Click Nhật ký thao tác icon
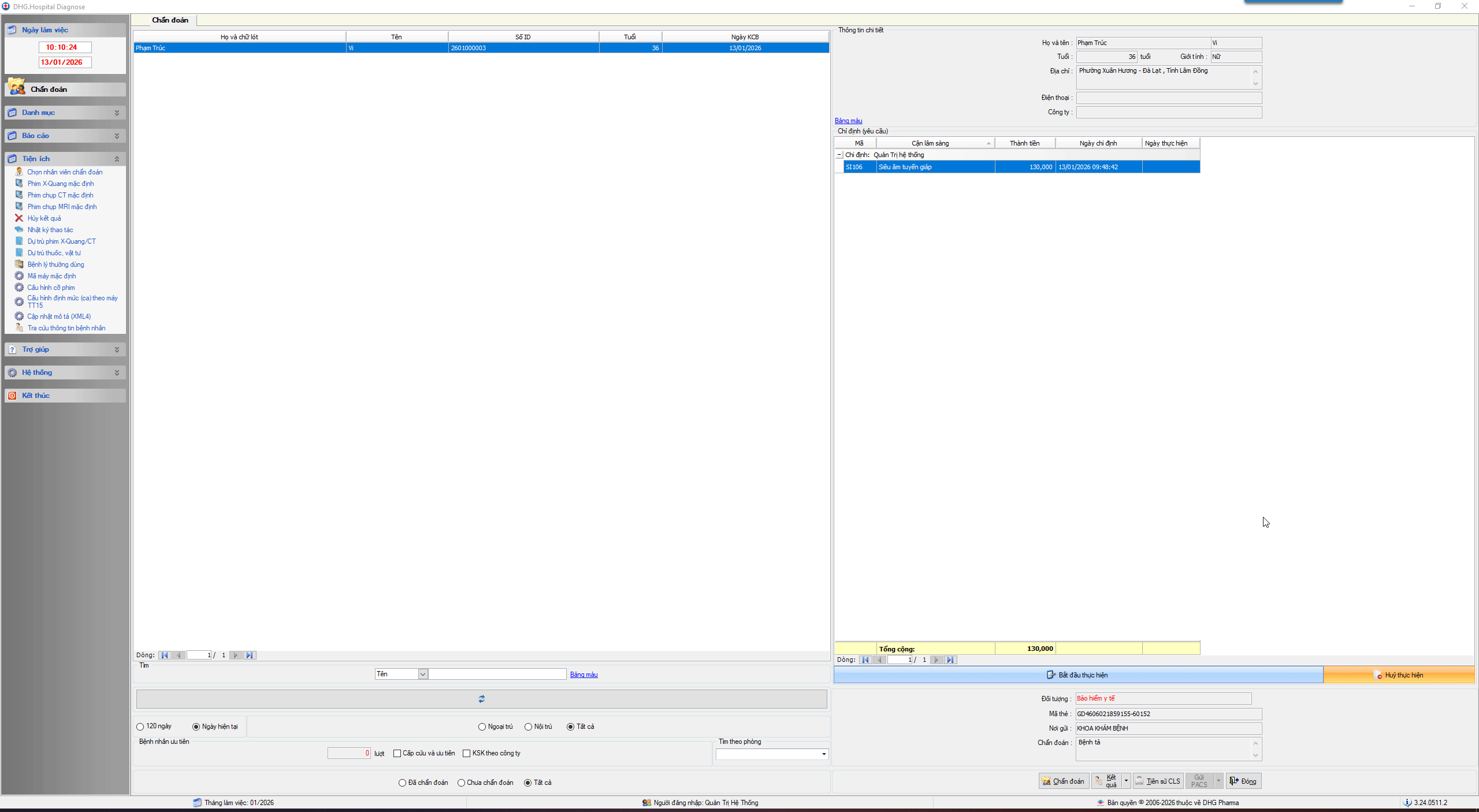This screenshot has width=1479, height=812. tap(19, 230)
